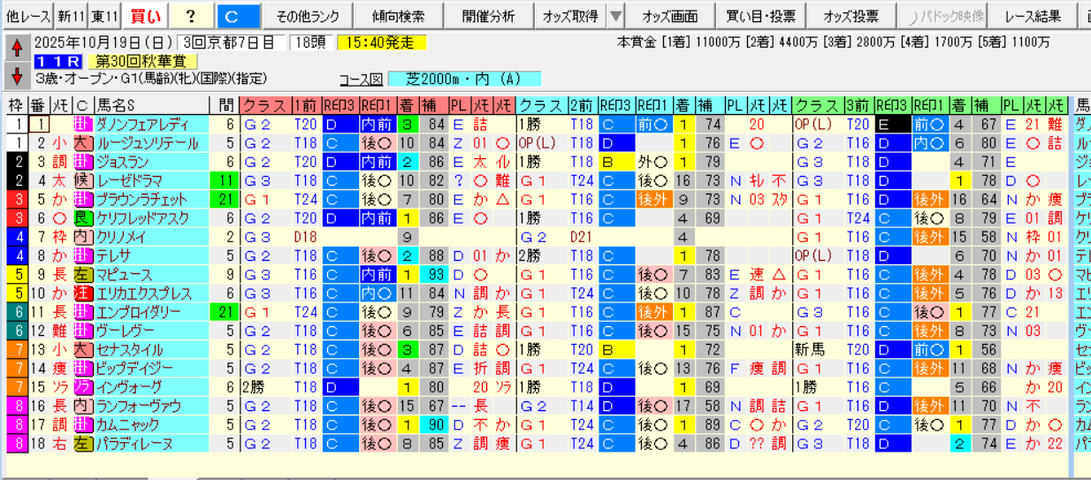The width and height of the screenshot is (1091, 480).
Task: Open 買い目・投票
Action: tap(760, 15)
